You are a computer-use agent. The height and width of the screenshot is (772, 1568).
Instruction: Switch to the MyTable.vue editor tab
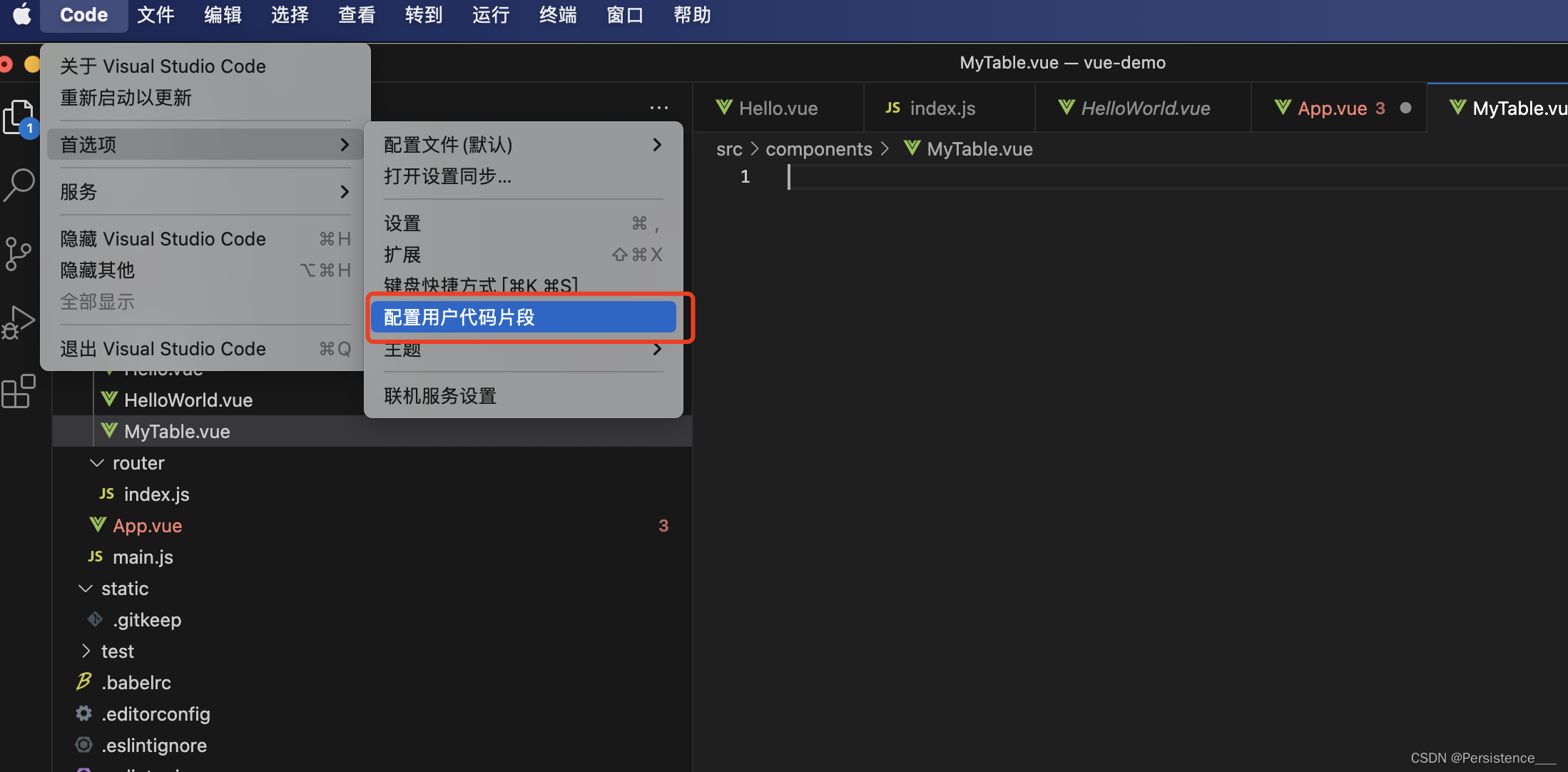[x=1498, y=108]
